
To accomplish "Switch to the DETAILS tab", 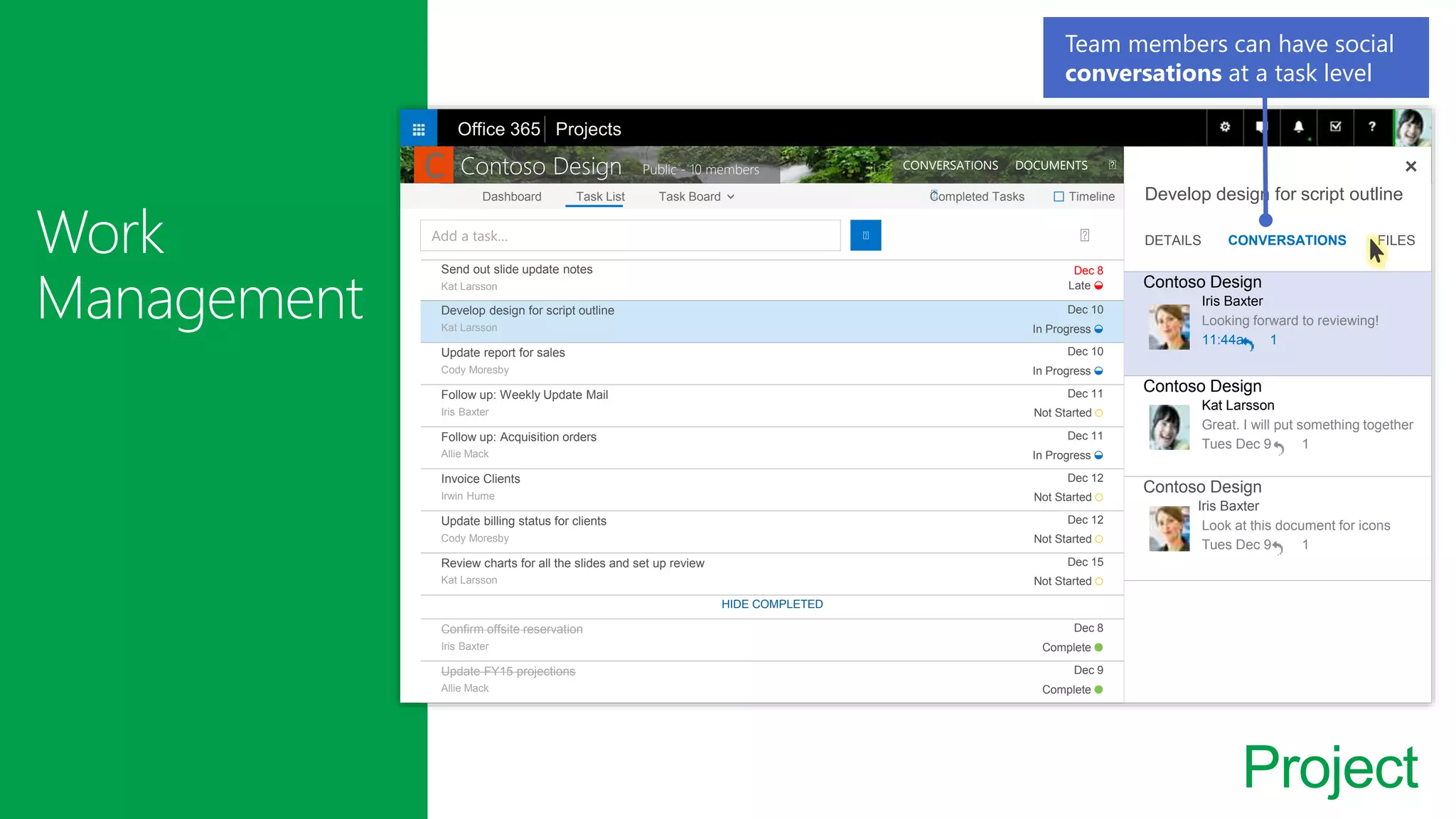I will point(1172,240).
